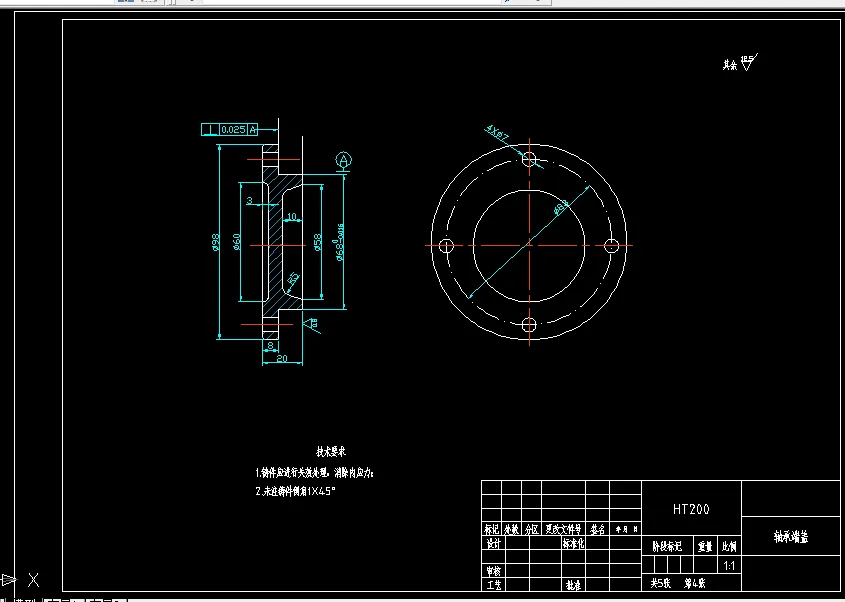
Task: Click the ø58 diameter dimension text
Action: (x=317, y=242)
